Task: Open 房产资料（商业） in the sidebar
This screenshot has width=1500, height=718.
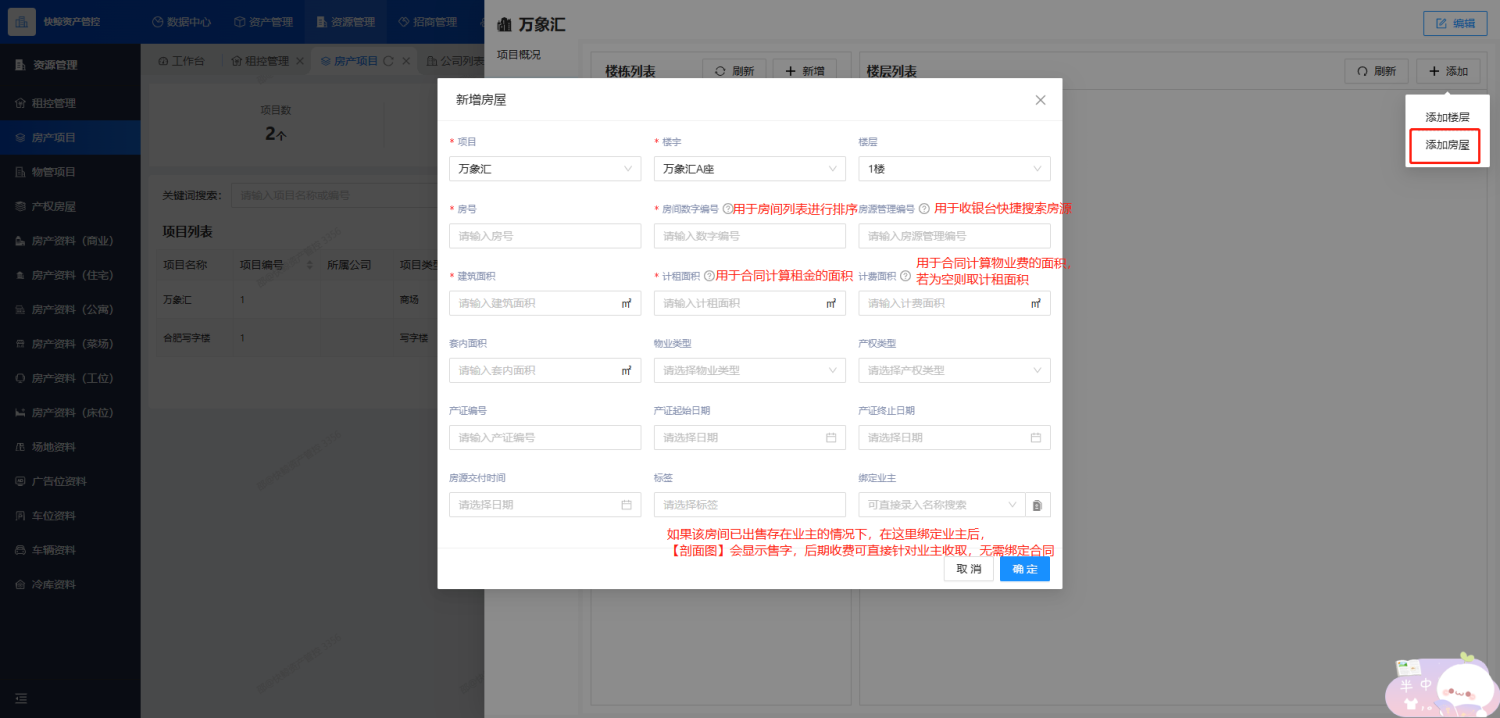Action: (x=70, y=241)
